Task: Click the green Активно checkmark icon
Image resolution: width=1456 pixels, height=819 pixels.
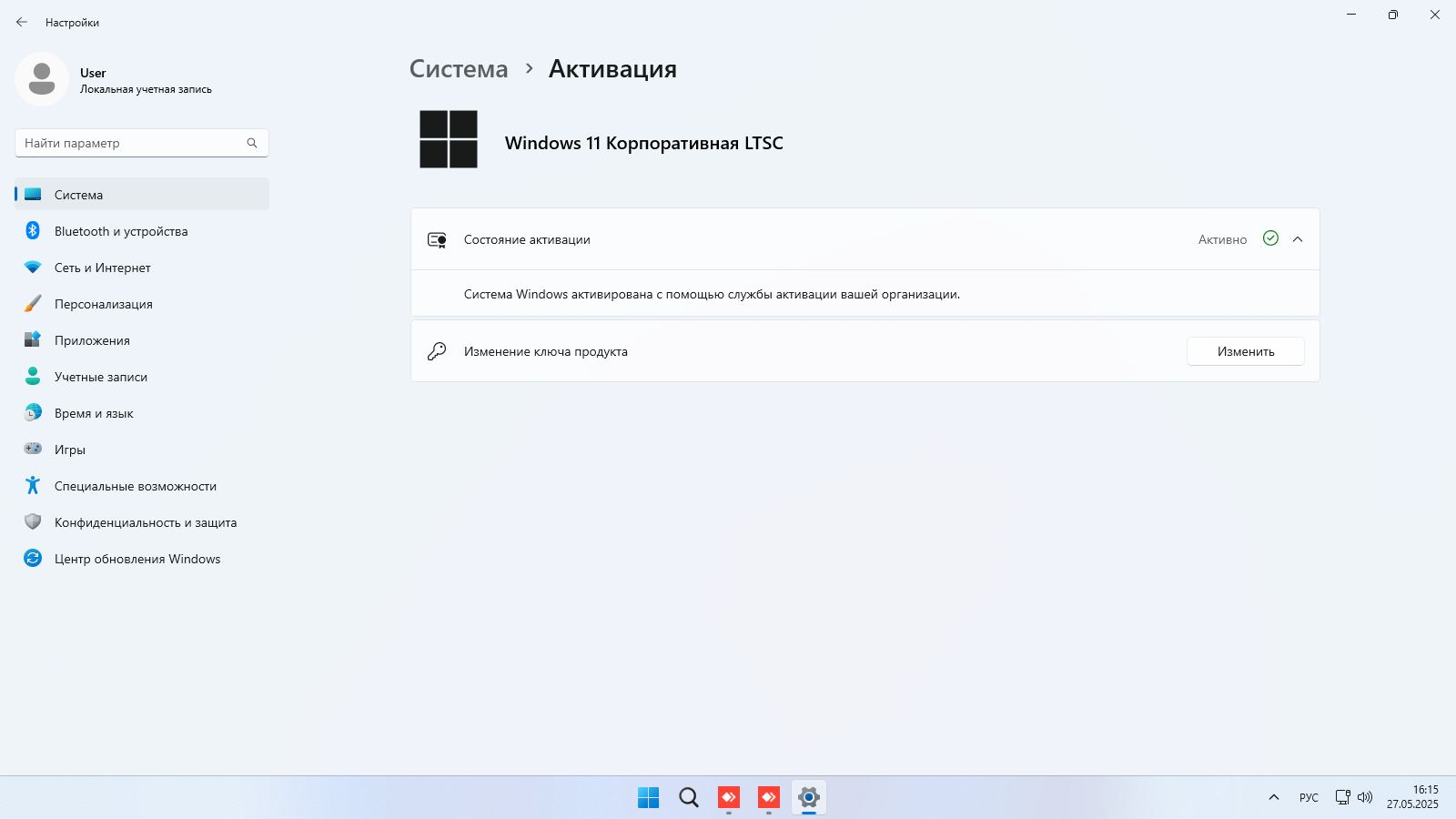Action: click(x=1271, y=238)
